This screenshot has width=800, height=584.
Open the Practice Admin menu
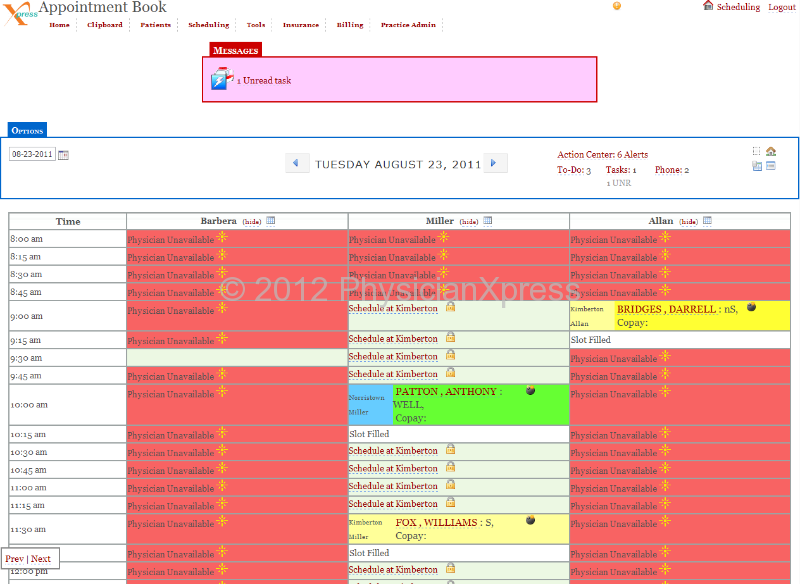point(408,25)
